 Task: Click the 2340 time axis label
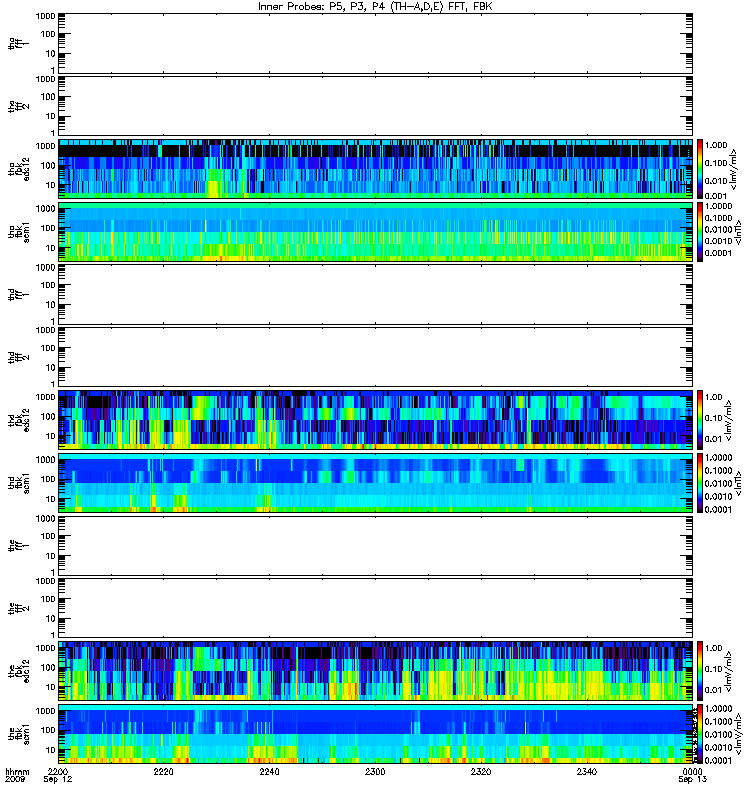[587, 771]
